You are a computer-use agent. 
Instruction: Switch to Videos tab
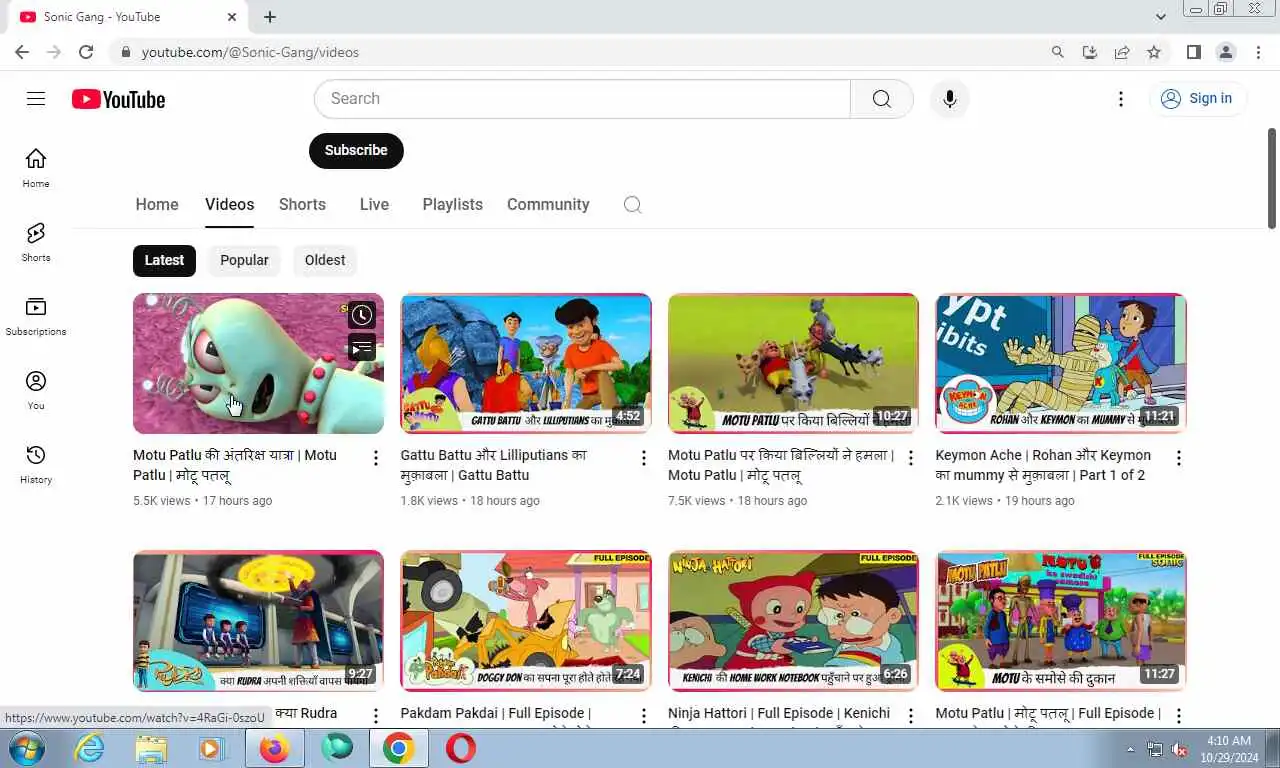pos(230,204)
